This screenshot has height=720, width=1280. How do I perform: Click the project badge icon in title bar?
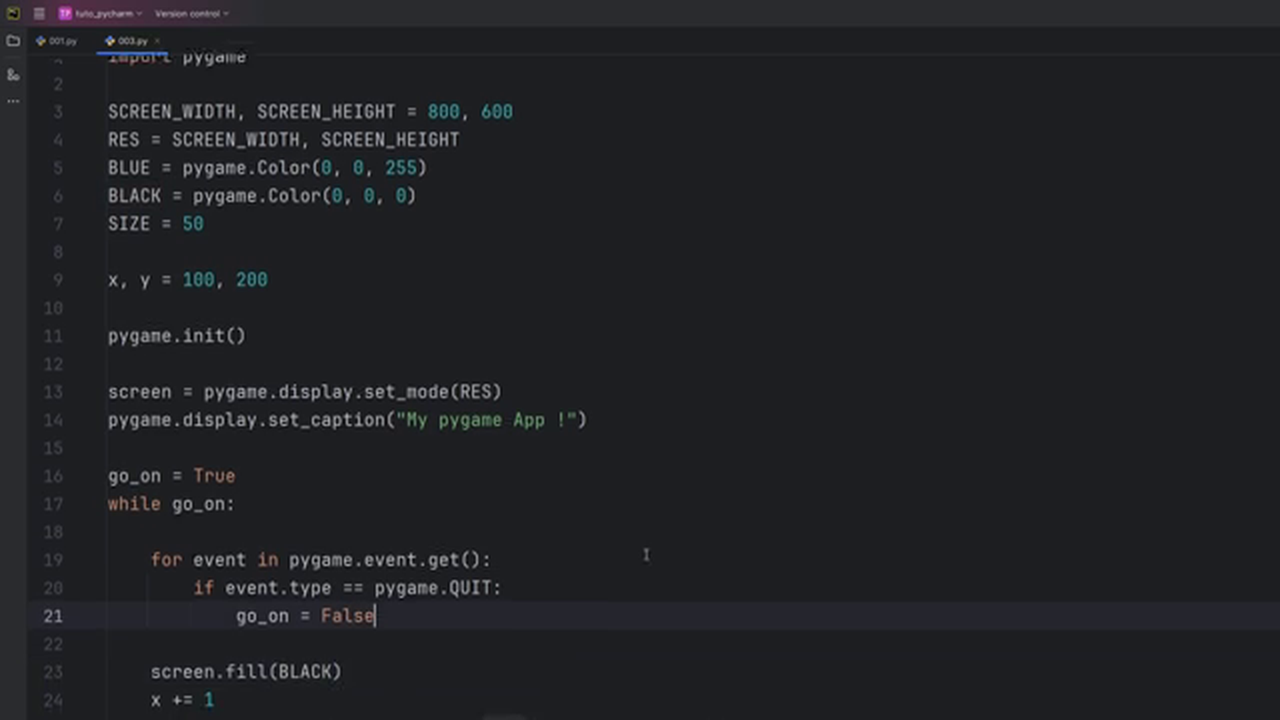pos(65,14)
